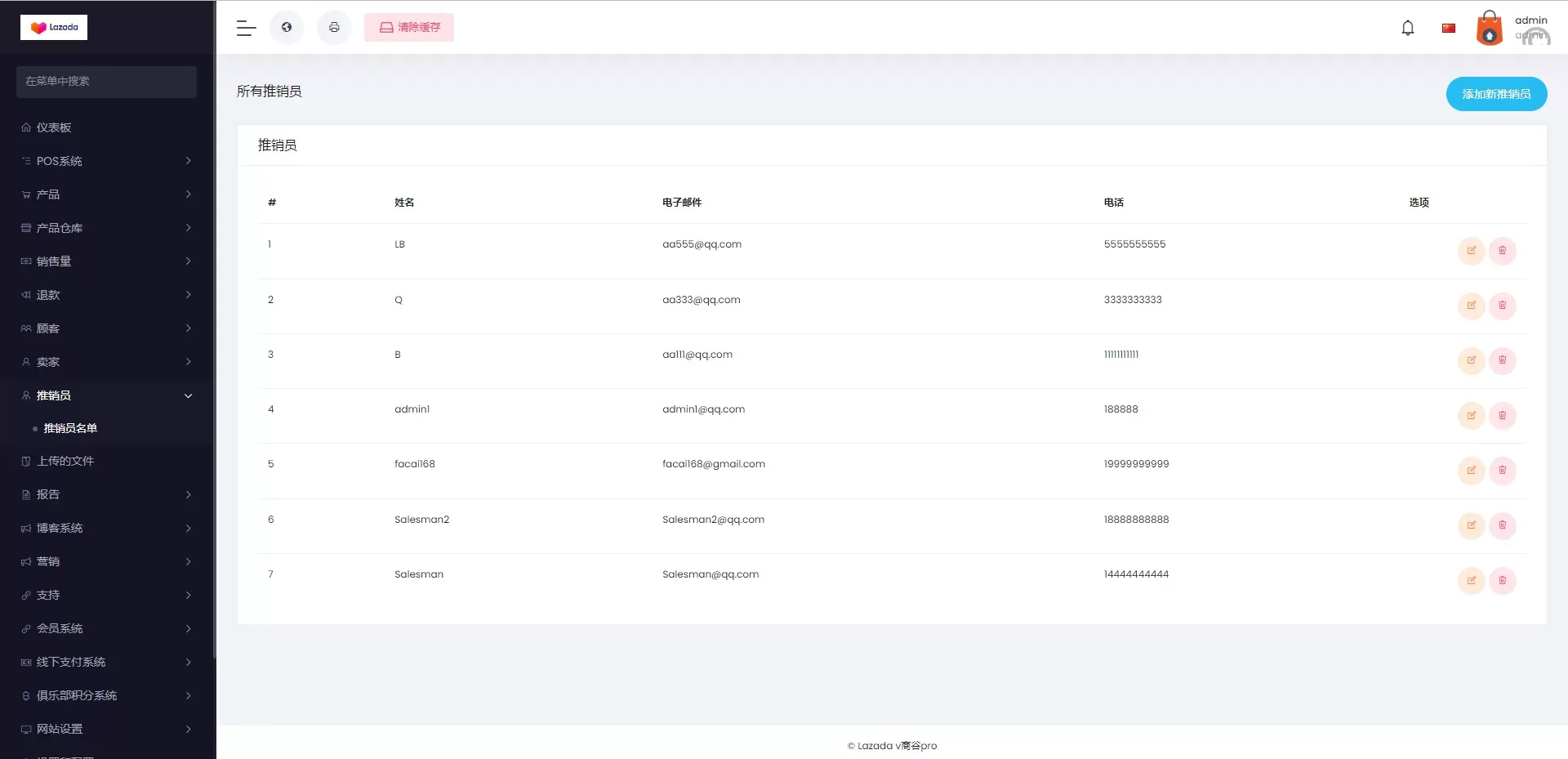The height and width of the screenshot is (759, 1568).
Task: Click the hamburger menu toggle icon
Action: pos(246,28)
